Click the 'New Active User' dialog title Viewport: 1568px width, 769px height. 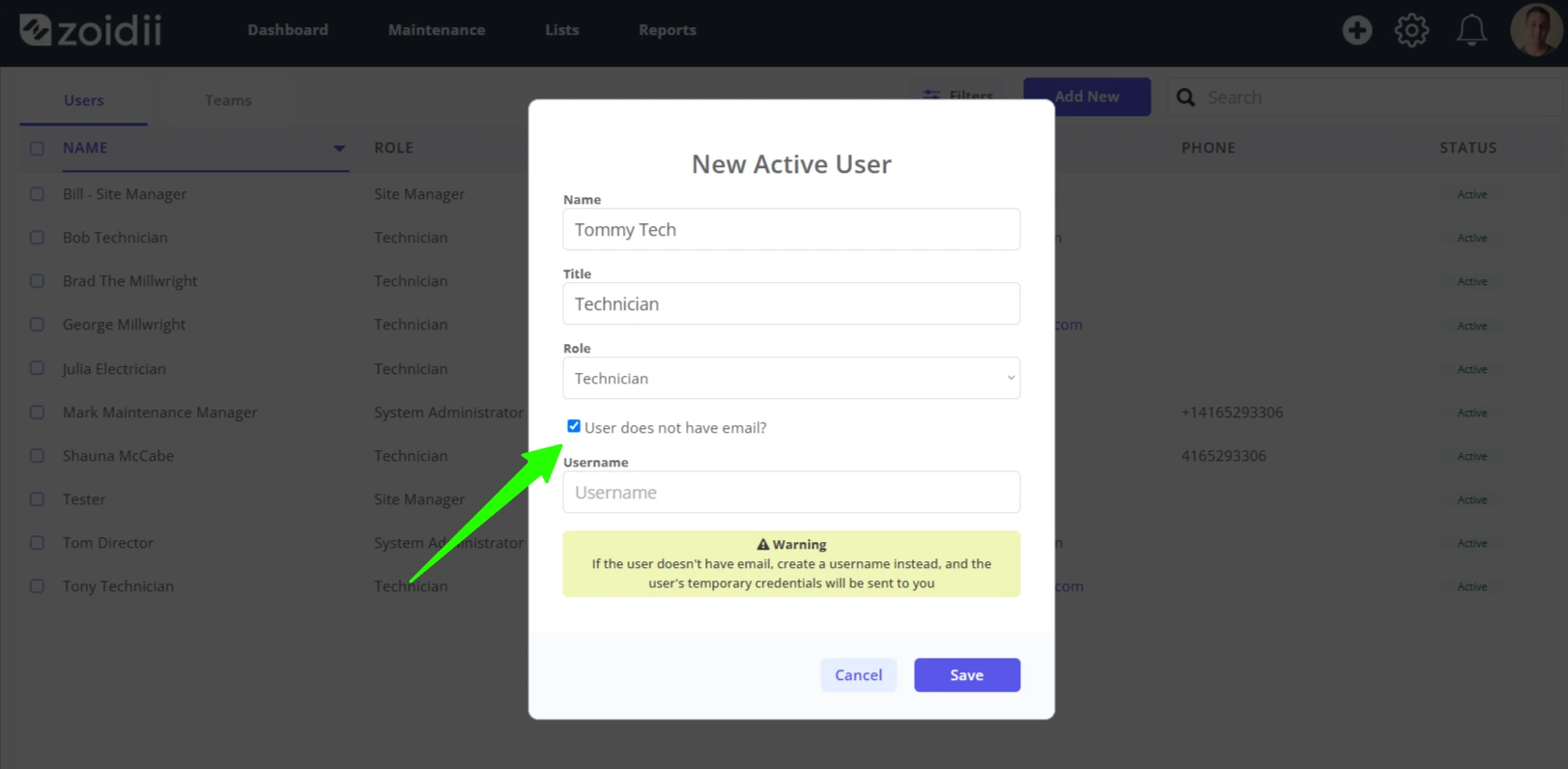click(791, 164)
